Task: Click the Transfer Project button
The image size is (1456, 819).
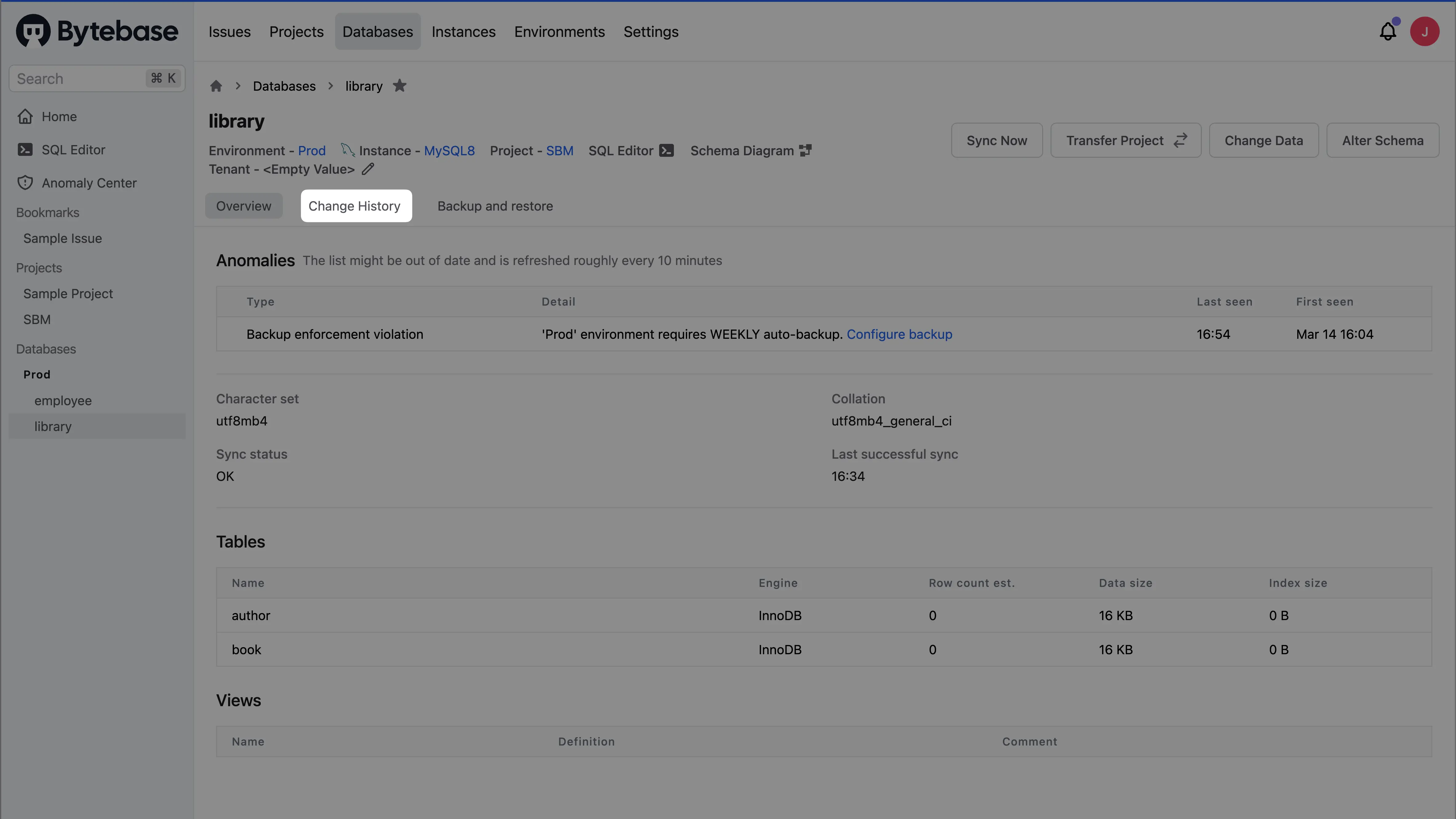Action: point(1125,140)
